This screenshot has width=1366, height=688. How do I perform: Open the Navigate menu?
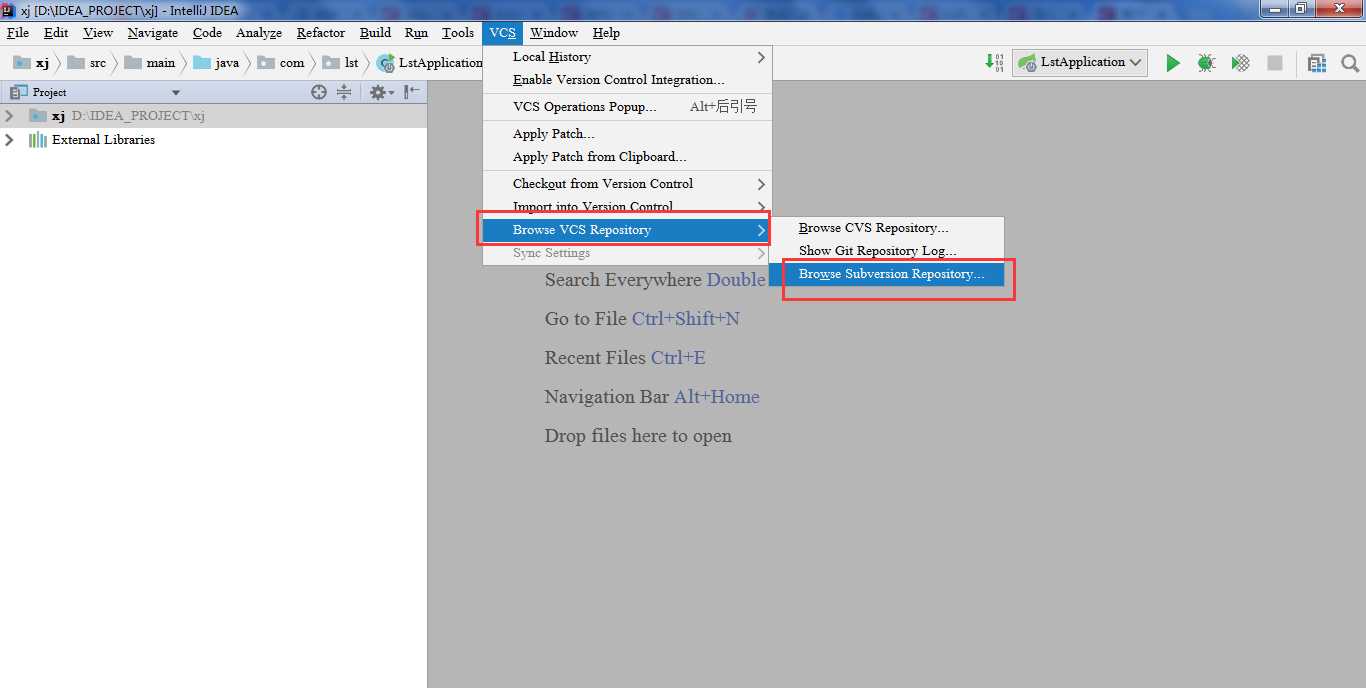coord(153,33)
